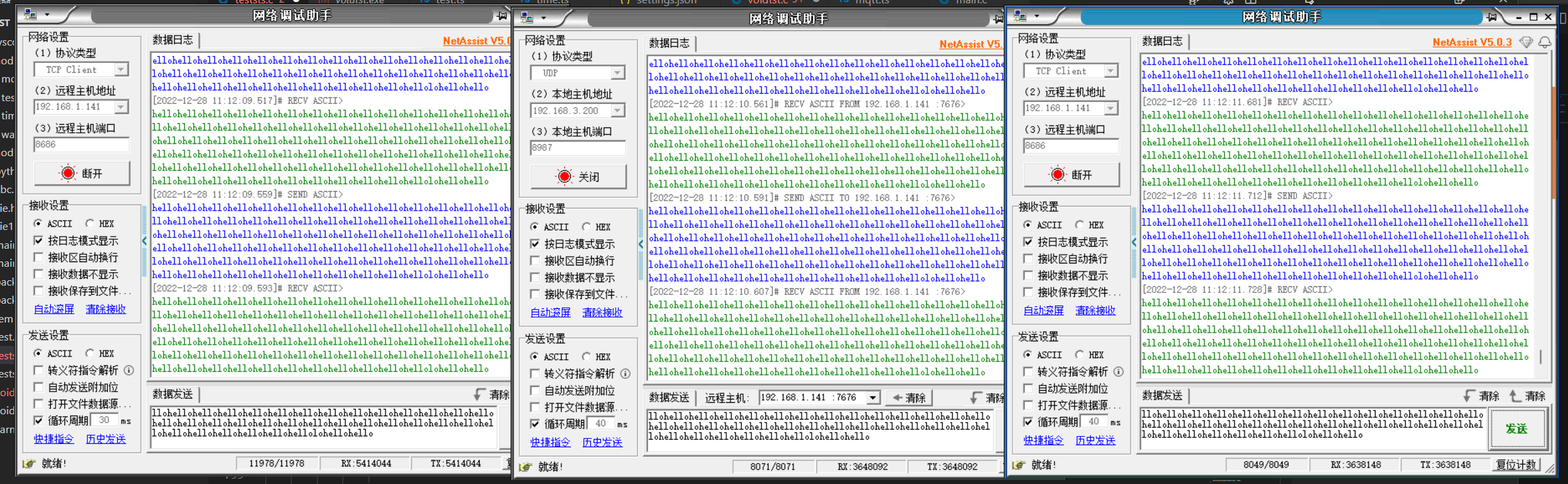Click the data log scrollbar in rightmost window
Image resolution: width=1568 pixels, height=484 pixels.
click(1553, 201)
